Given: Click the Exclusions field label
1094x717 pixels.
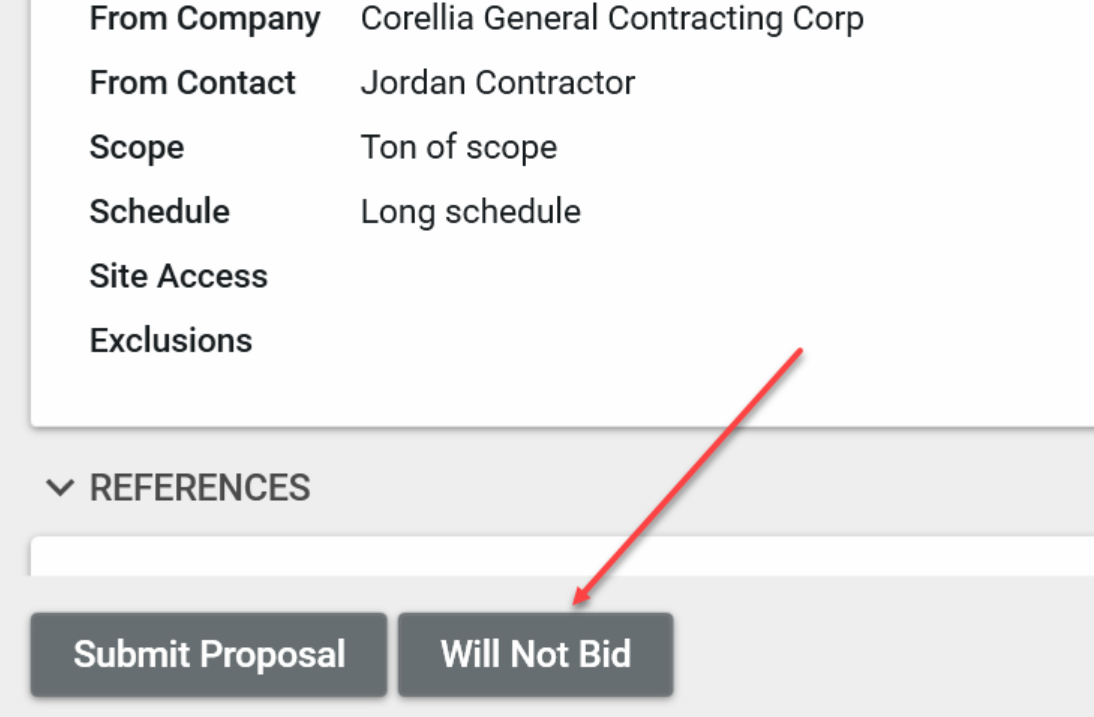Looking at the screenshot, I should [170, 340].
